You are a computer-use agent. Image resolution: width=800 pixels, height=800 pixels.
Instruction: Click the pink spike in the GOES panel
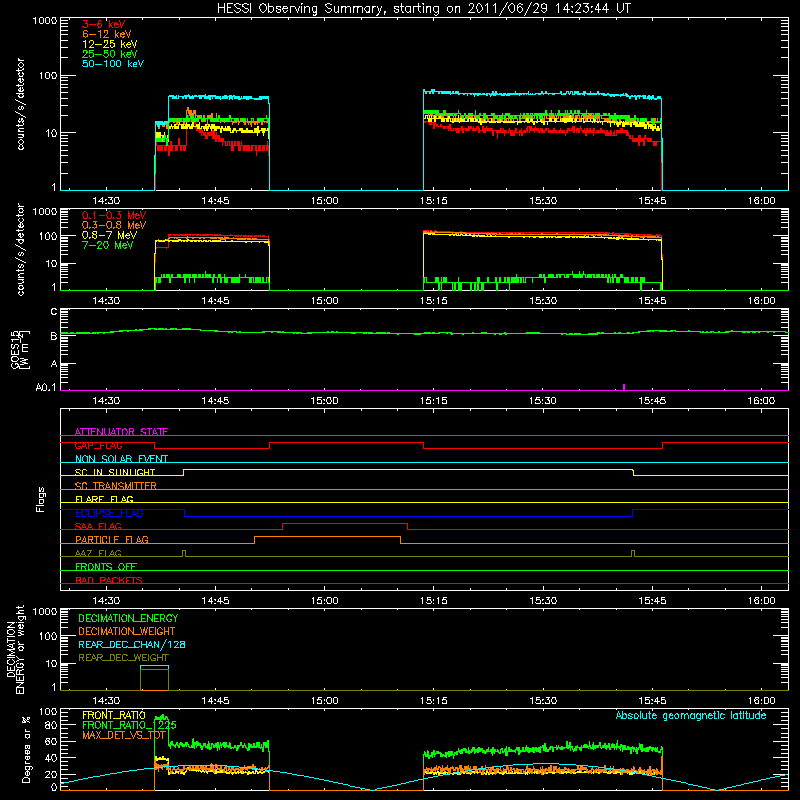[x=624, y=387]
